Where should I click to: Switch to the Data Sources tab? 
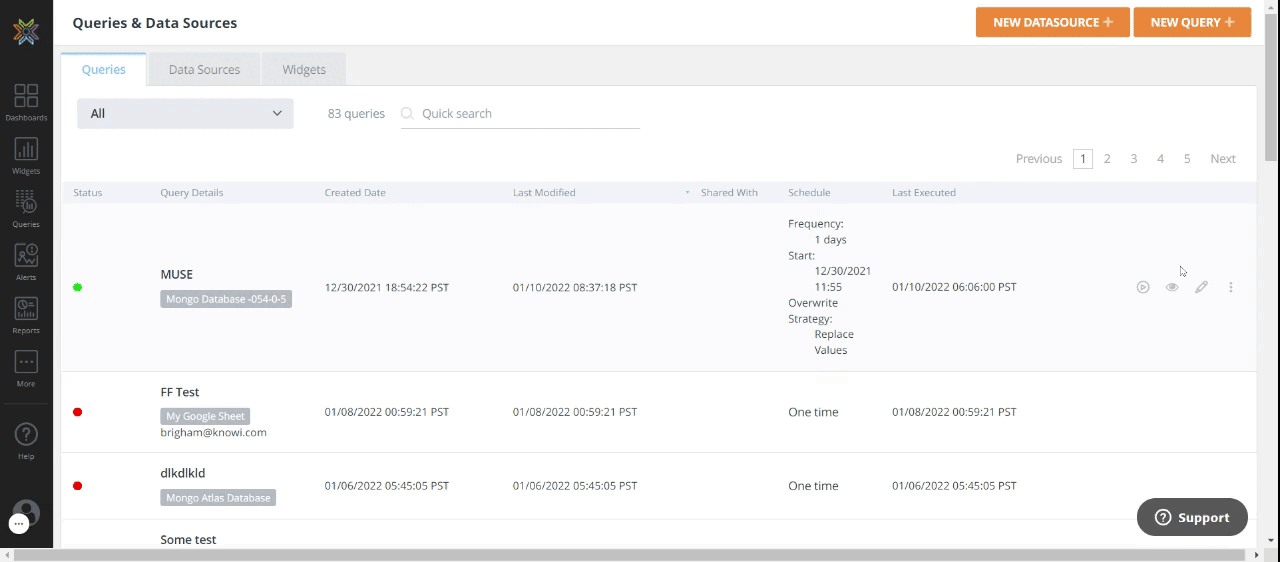click(x=204, y=70)
